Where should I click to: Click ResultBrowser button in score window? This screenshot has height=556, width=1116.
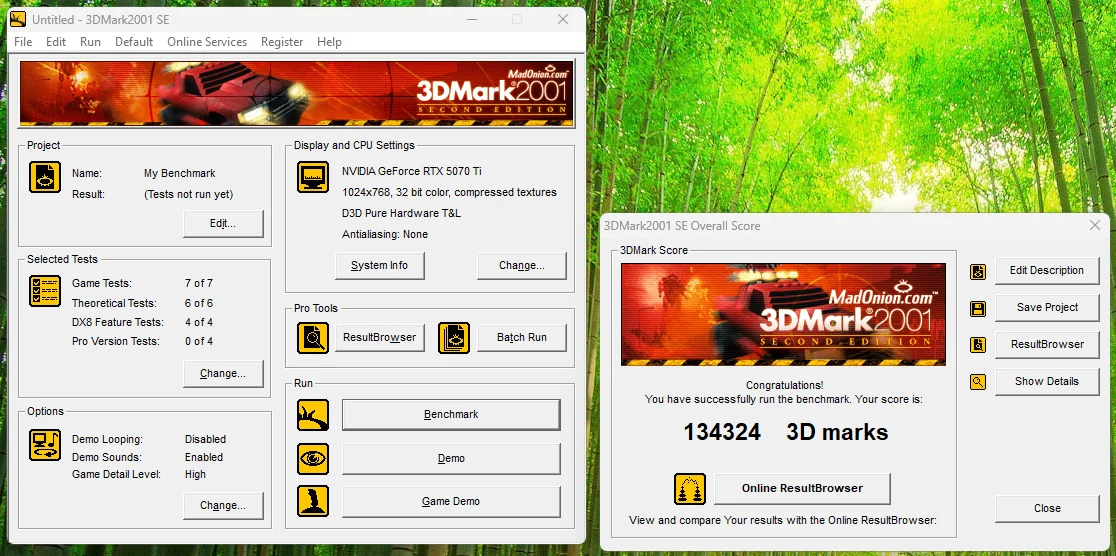coord(1047,345)
